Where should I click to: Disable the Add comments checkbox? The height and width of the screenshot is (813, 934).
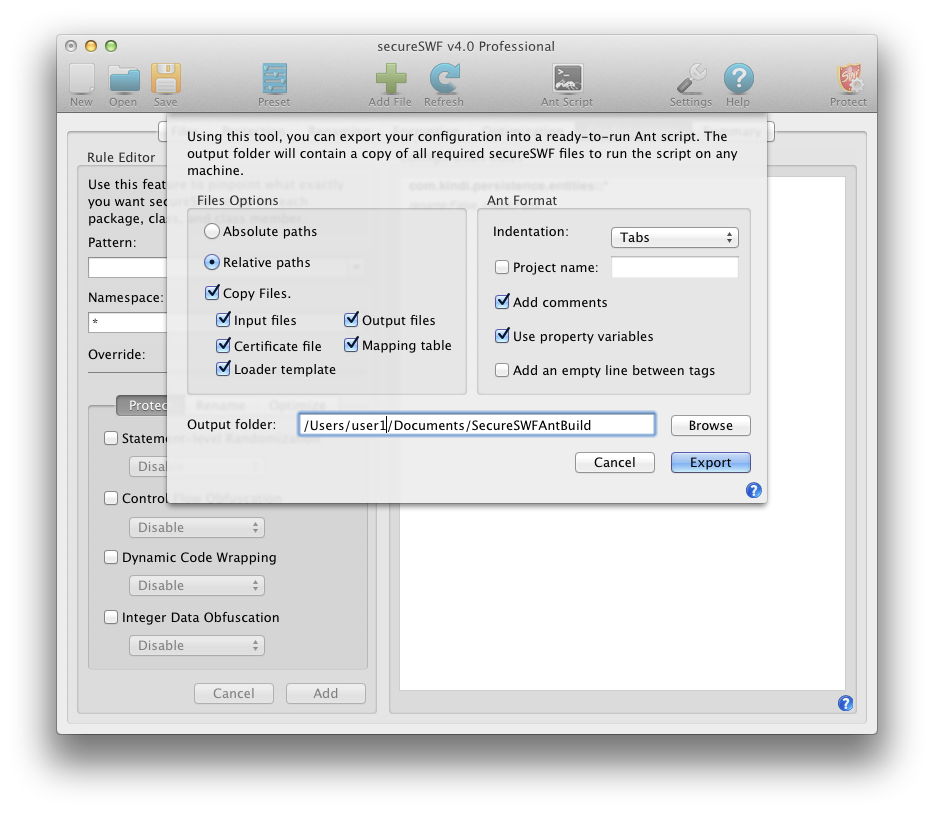502,302
